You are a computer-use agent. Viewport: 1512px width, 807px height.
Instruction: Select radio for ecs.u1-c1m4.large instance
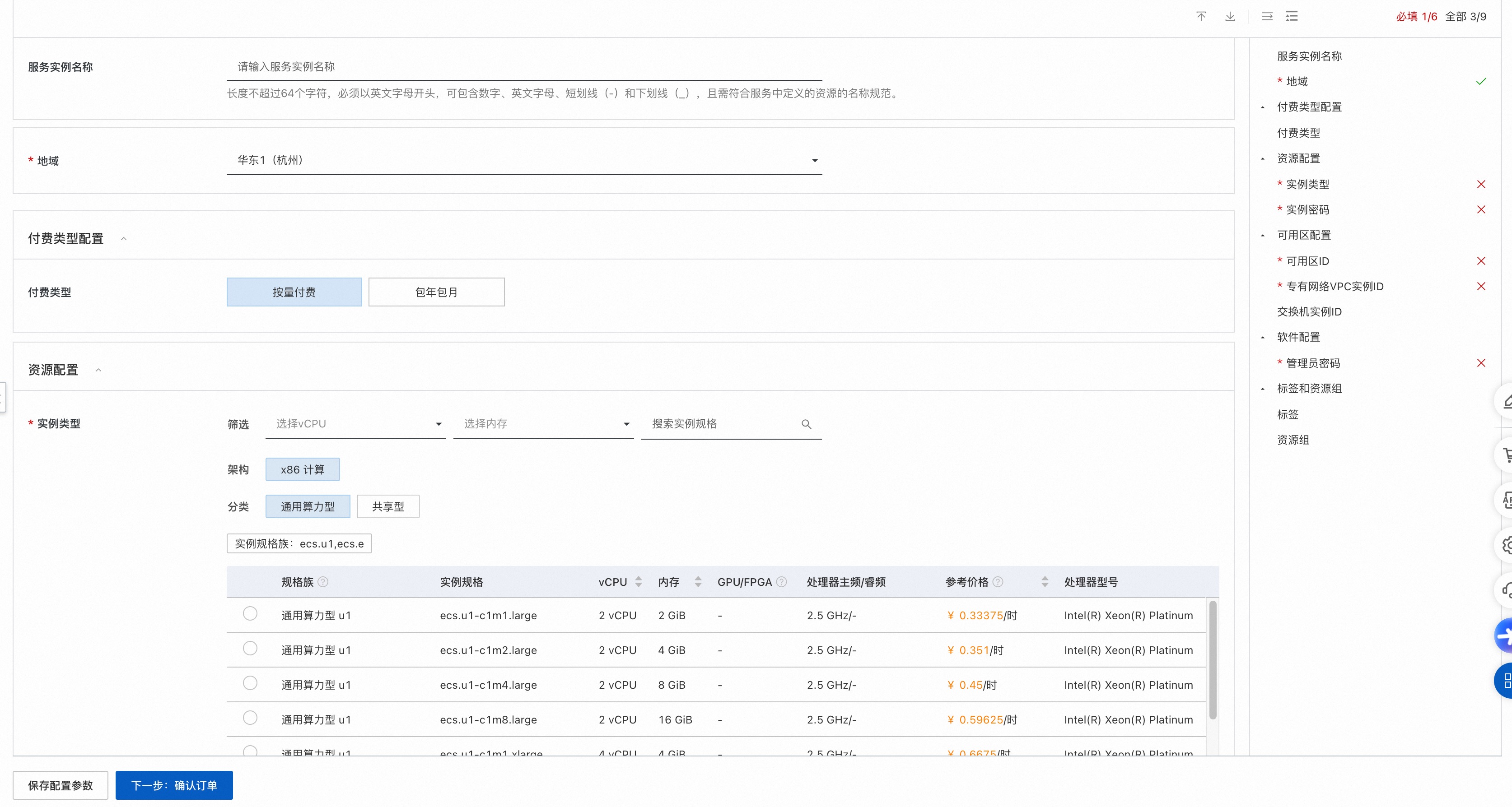[x=250, y=683]
